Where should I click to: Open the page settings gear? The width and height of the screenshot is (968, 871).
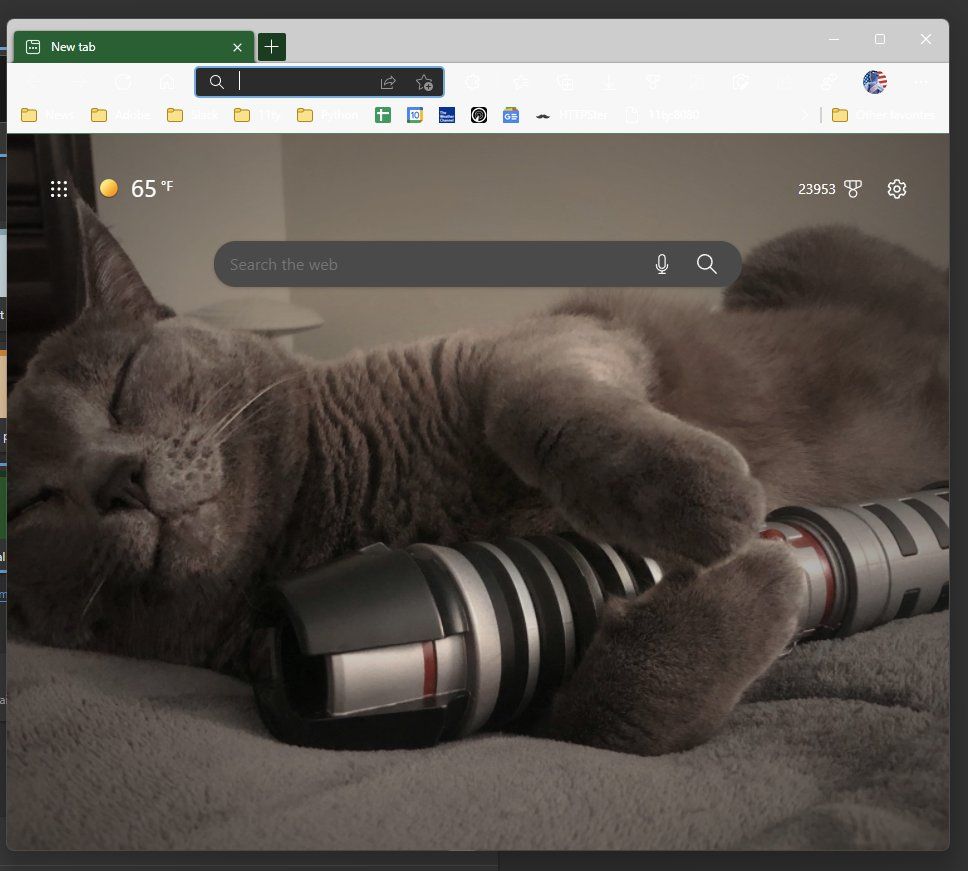click(x=896, y=189)
